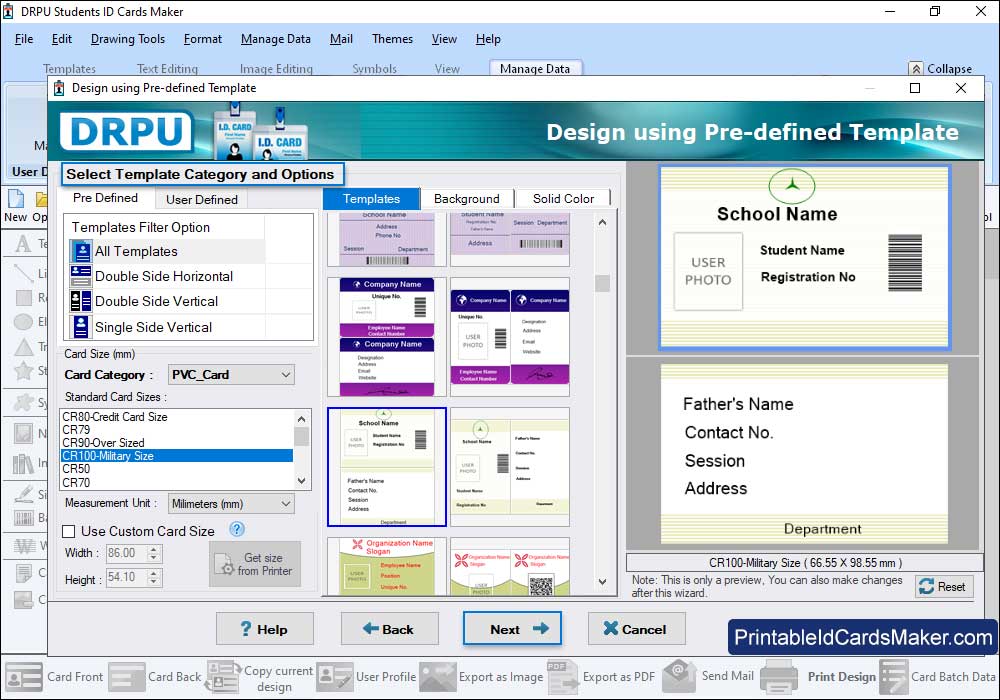The height and width of the screenshot is (700, 1000).
Task: Select the Star tool icon in left toolbar
Action: 23,370
